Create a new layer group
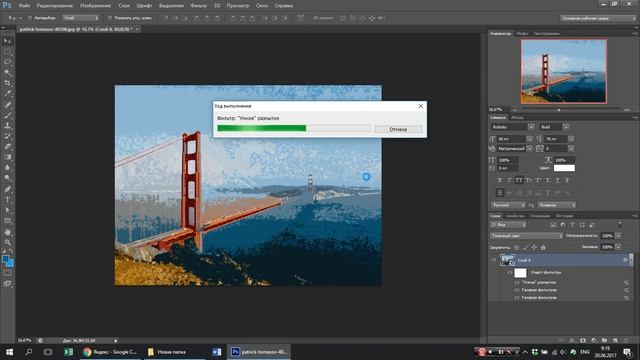Viewport: 640px width, 360px height. coord(604,340)
